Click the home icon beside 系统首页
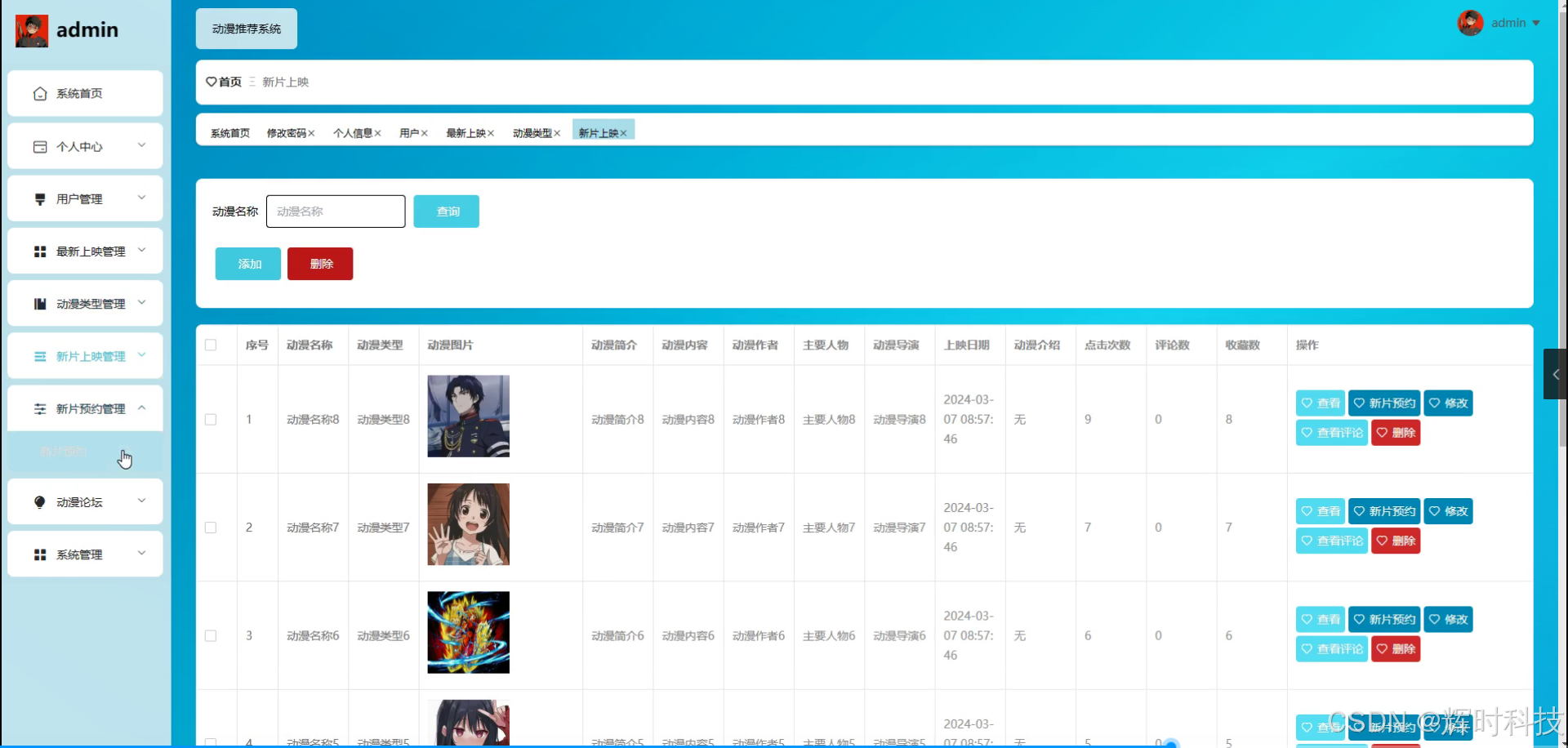 (x=40, y=94)
